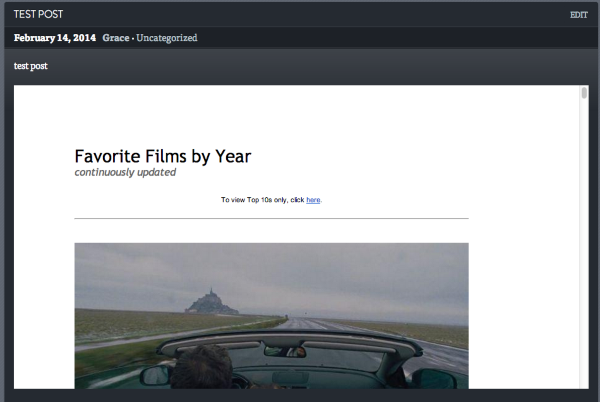Click the "continuously updated" subtitle
The height and width of the screenshot is (402, 600).
[125, 172]
